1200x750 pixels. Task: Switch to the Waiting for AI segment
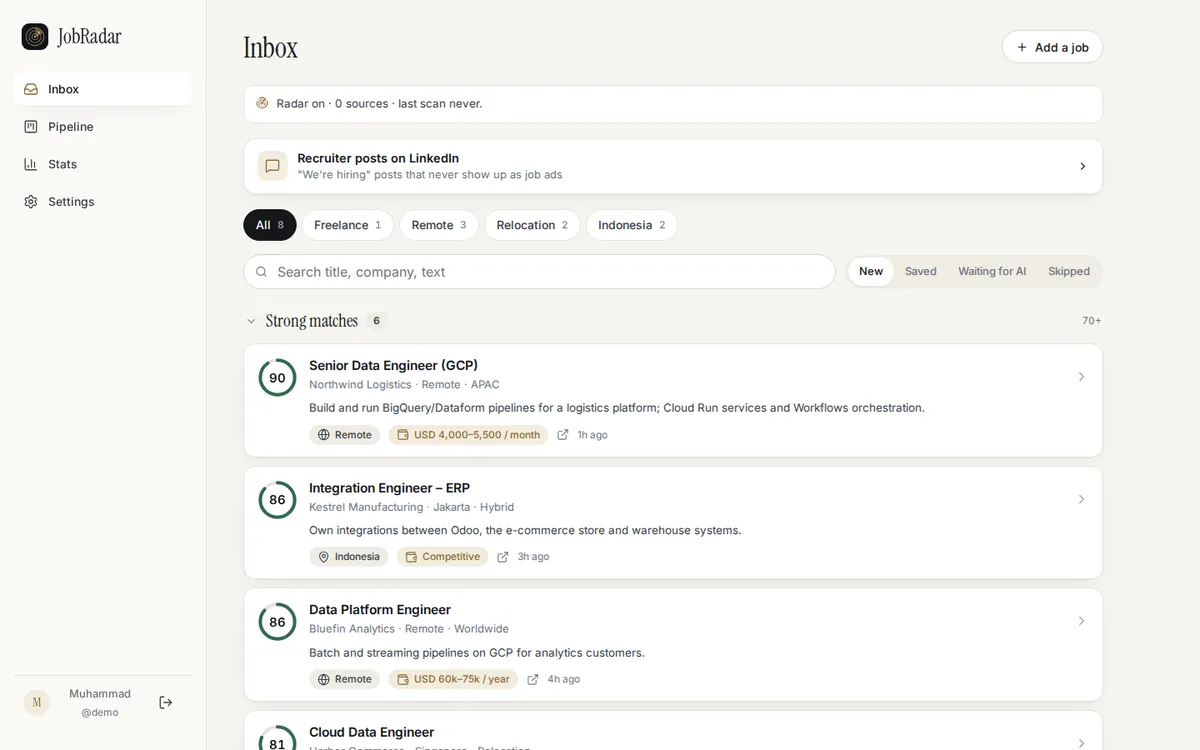click(992, 271)
